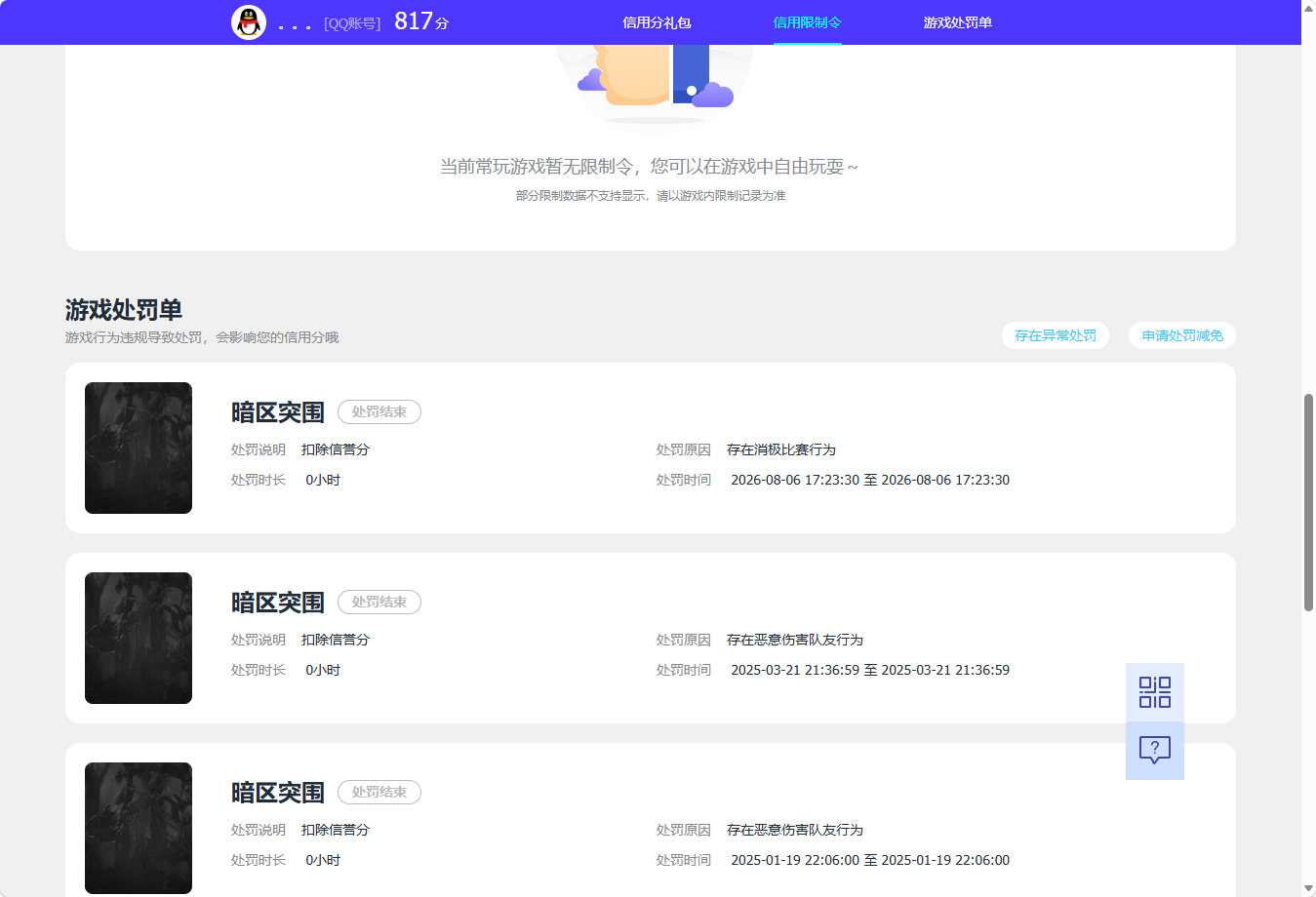Open game thumbnail of 存在消极比赛行为 record

click(139, 448)
